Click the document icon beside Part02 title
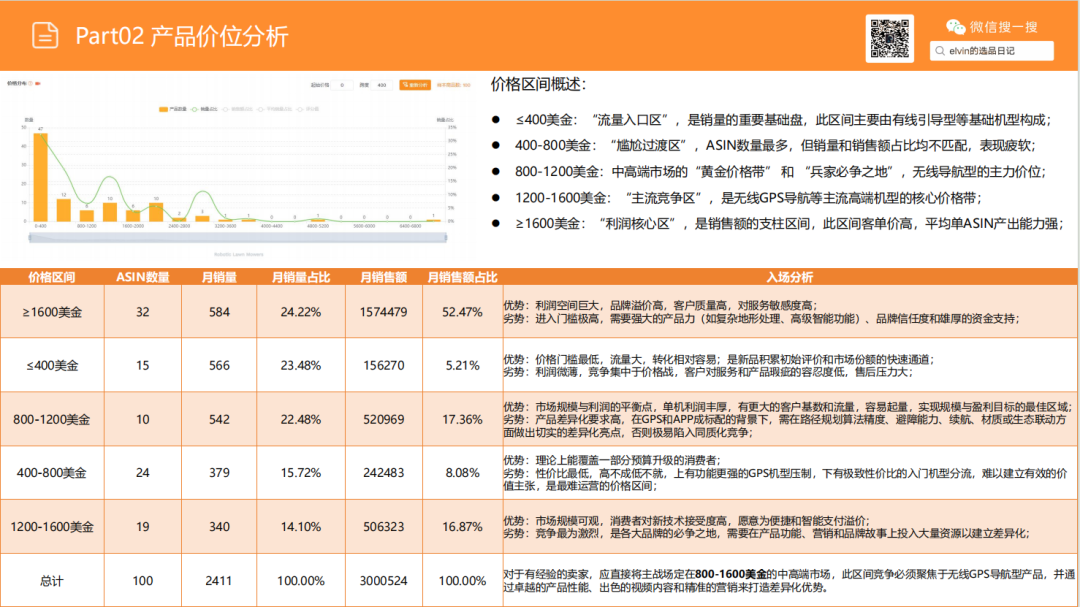Image resolution: width=1080 pixels, height=607 pixels. click(43, 35)
